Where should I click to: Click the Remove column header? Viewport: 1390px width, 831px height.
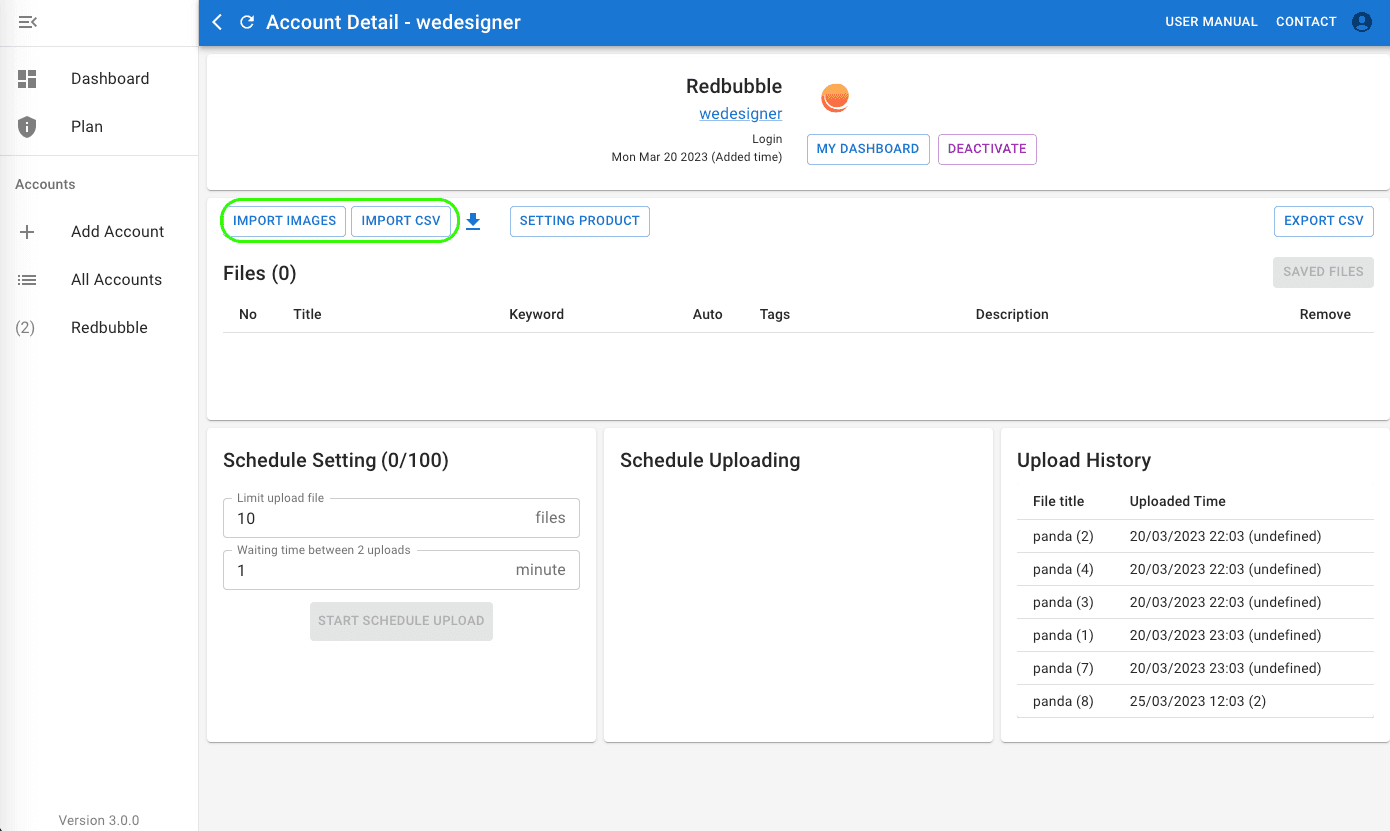(x=1325, y=314)
